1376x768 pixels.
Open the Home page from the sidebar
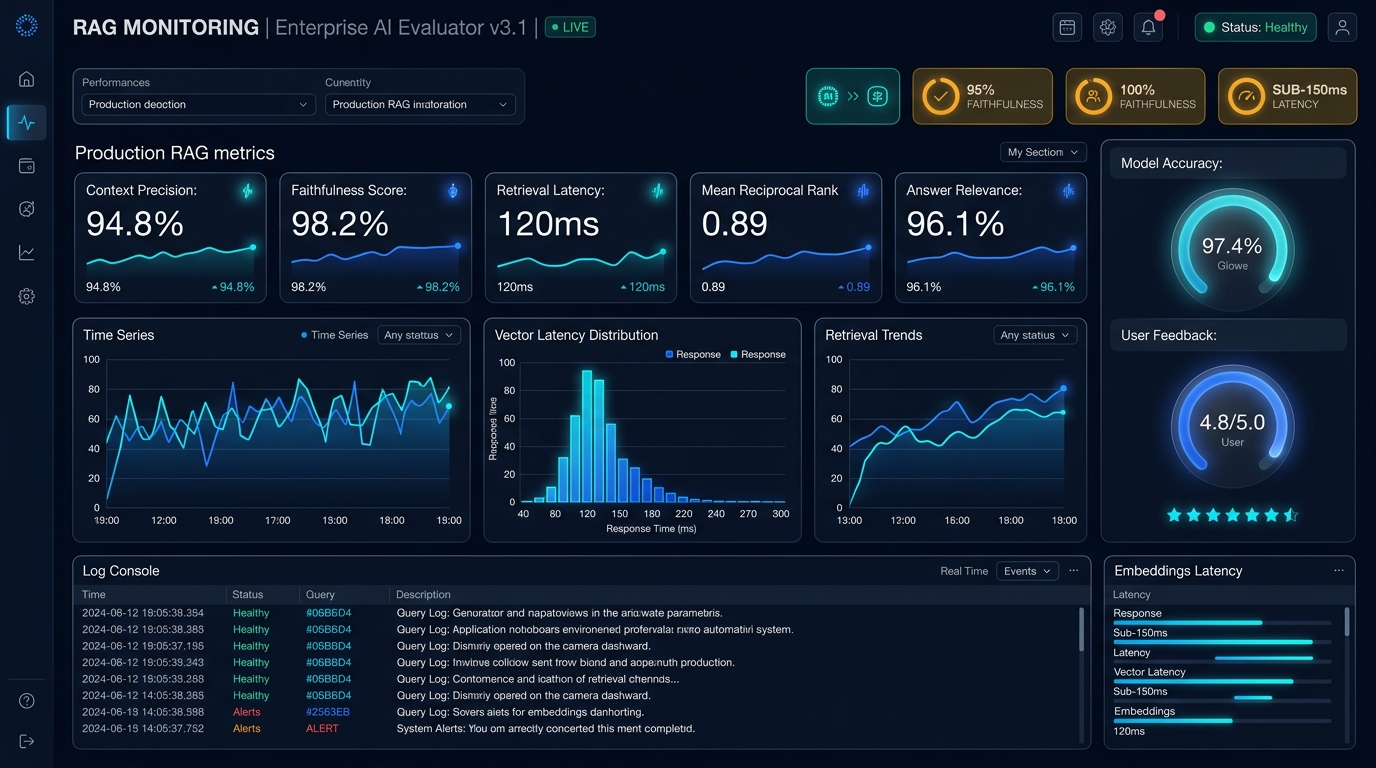click(x=27, y=79)
